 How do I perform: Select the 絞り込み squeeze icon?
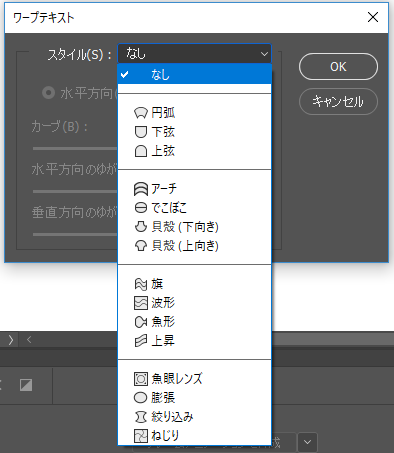141,417
